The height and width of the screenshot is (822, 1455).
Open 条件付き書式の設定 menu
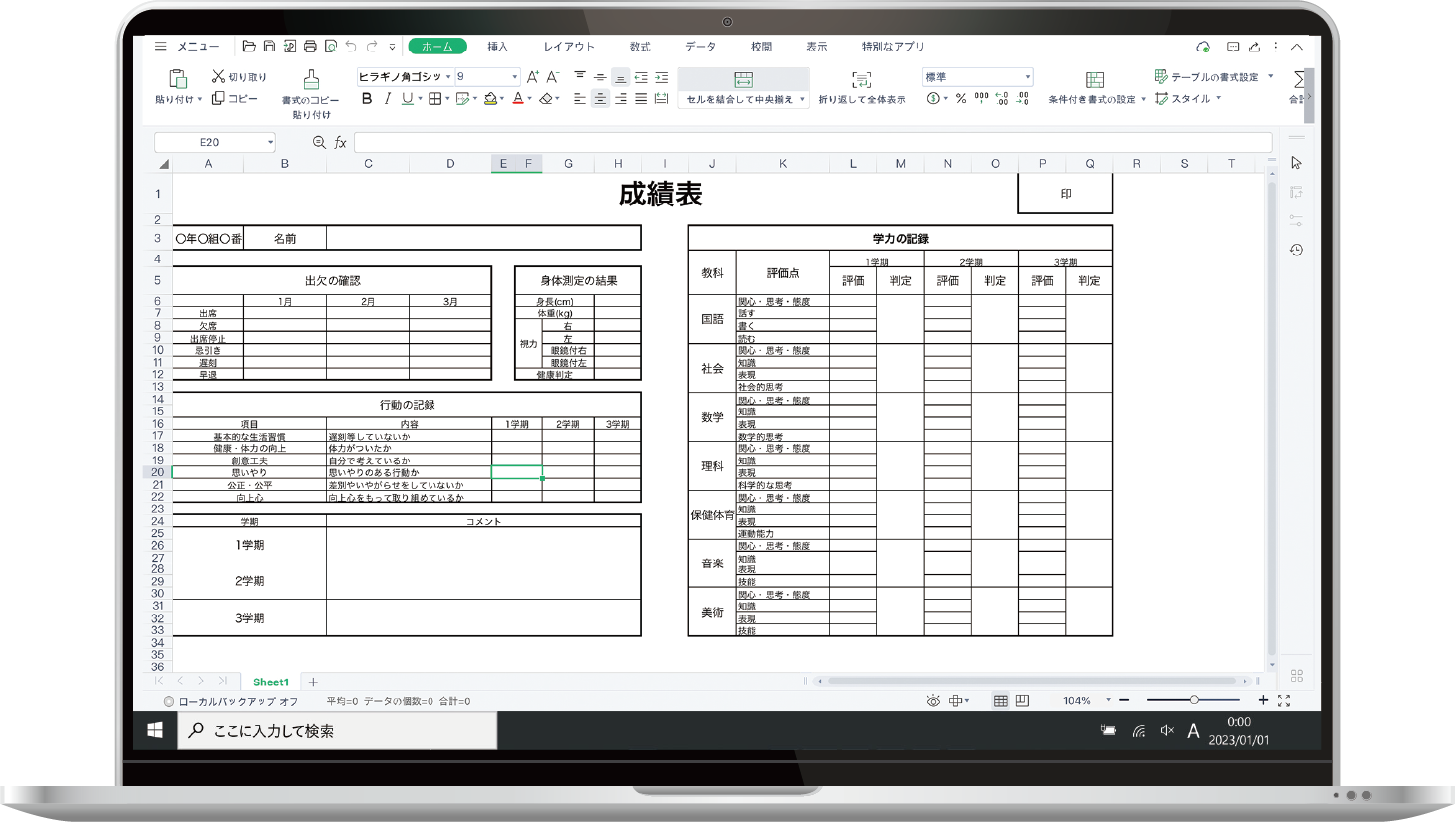click(x=1096, y=88)
